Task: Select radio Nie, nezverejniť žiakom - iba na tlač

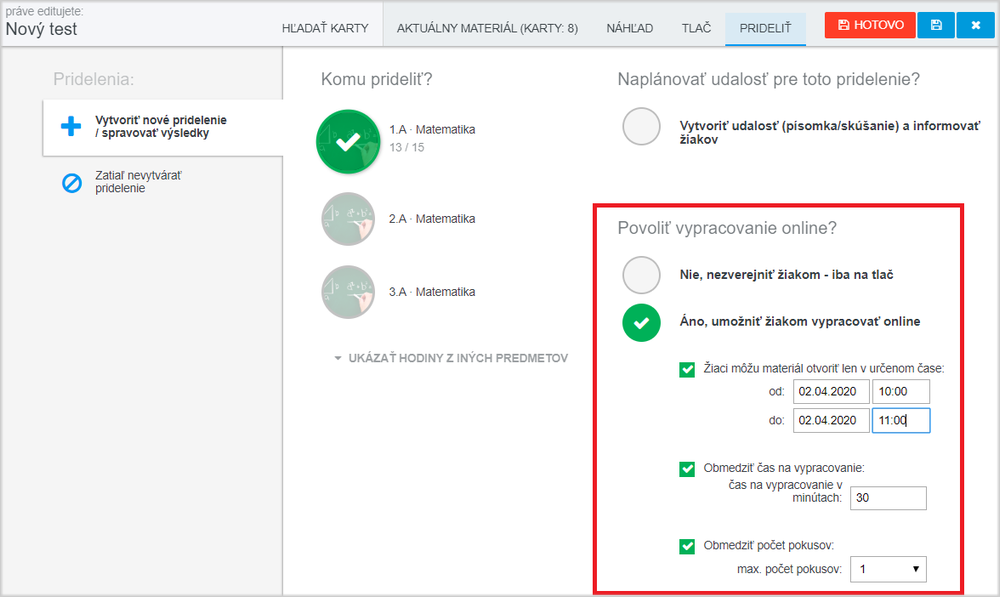Action: tap(641, 275)
